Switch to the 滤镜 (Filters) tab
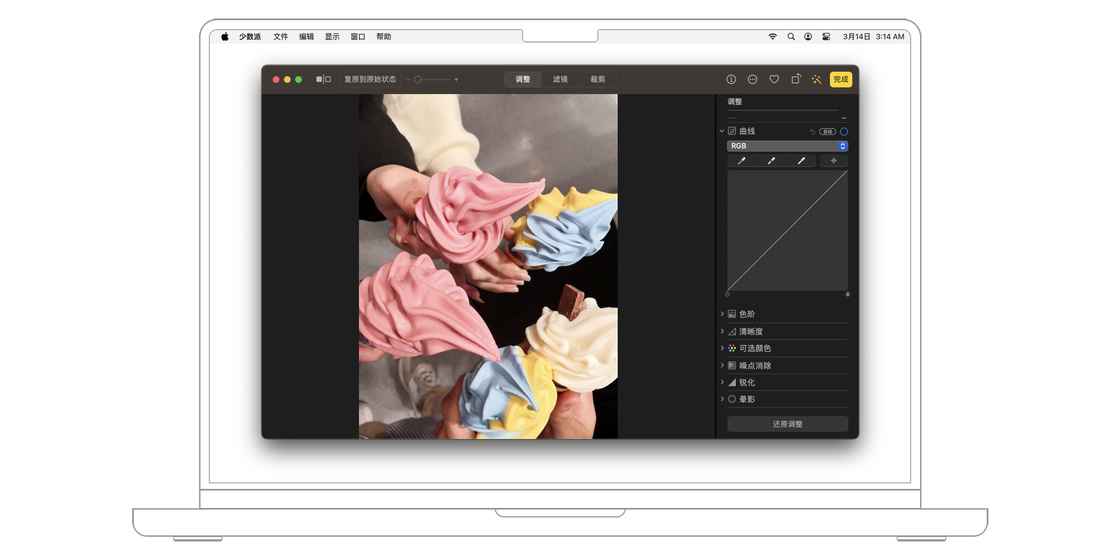 560,79
